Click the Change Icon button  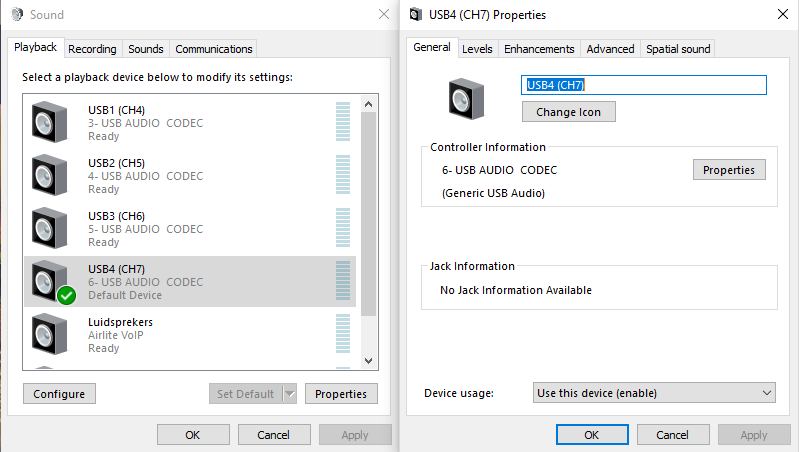click(568, 112)
